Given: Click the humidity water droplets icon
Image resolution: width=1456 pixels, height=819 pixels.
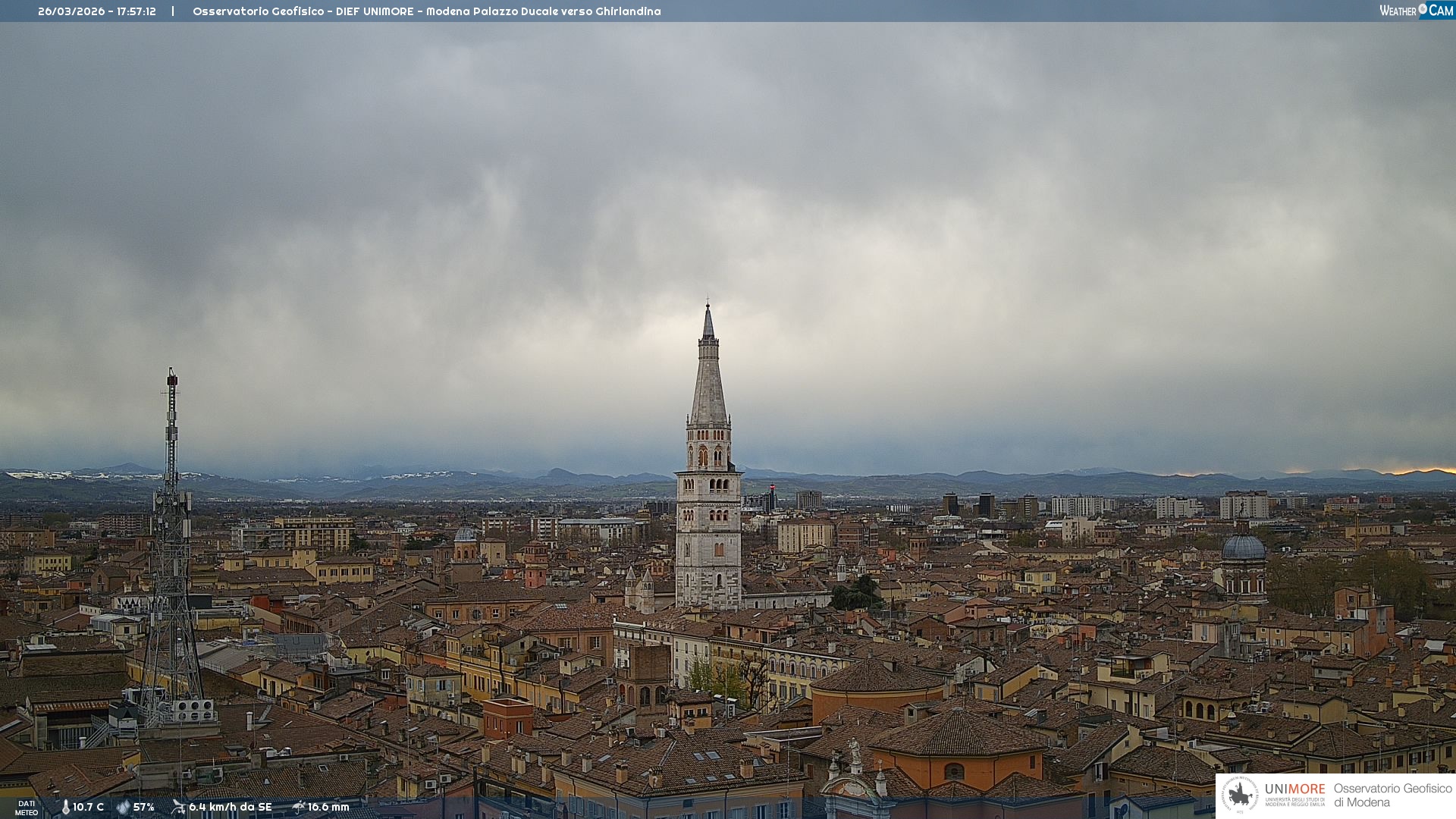Looking at the screenshot, I should 123,807.
